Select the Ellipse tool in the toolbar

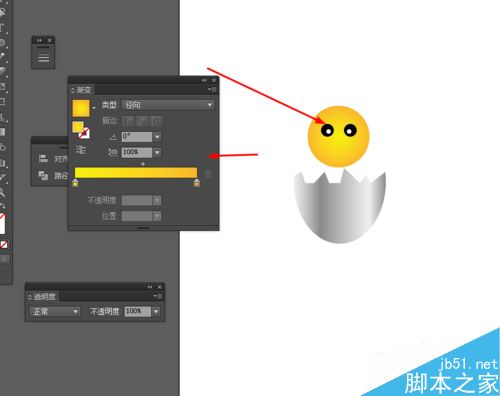(2, 42)
